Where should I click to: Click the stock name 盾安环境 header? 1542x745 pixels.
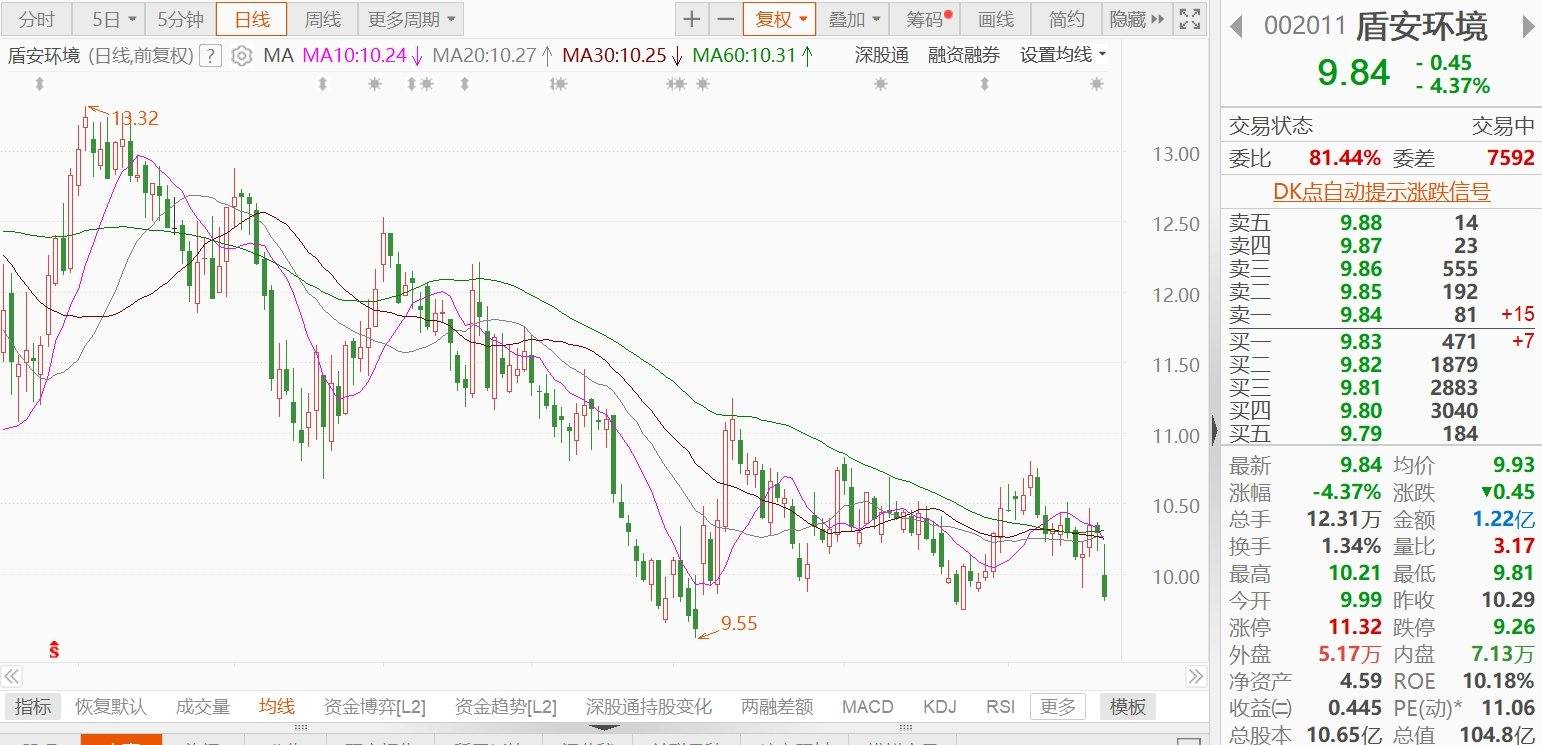coord(1421,27)
